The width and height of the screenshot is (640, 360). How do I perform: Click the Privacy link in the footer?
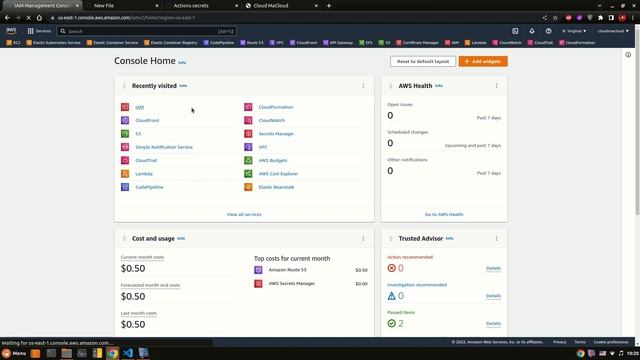(560, 342)
